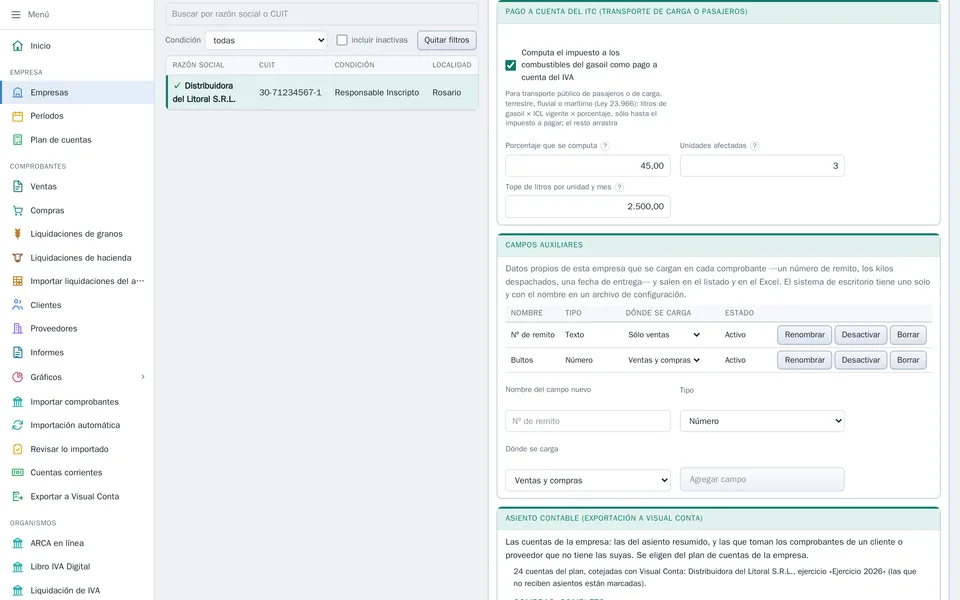Click the Liquidación de IVA icon

coord(18,591)
